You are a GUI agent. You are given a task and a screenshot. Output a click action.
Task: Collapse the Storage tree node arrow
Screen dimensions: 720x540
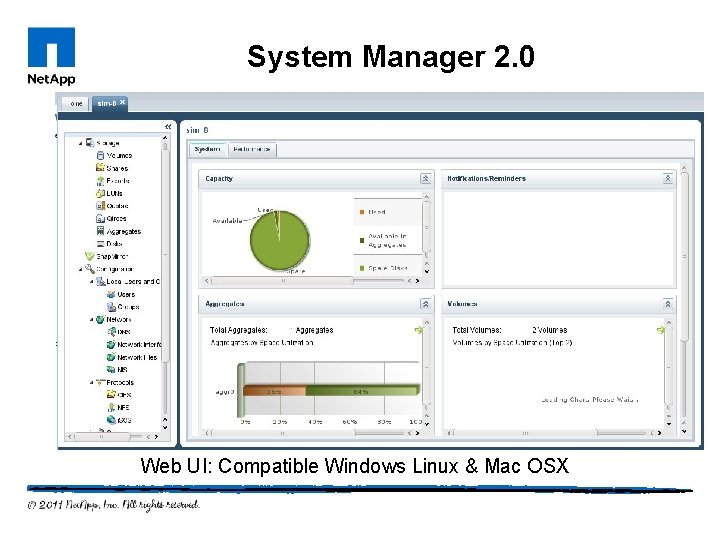pyautogui.click(x=80, y=143)
